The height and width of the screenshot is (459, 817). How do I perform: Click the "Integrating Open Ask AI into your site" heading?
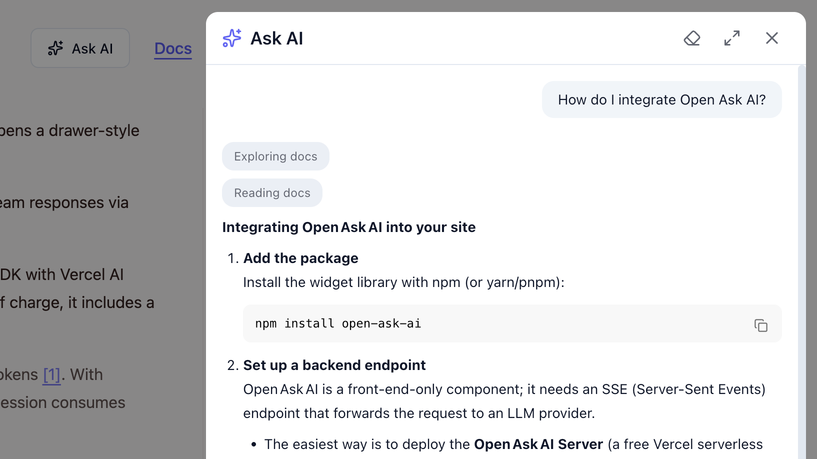click(x=349, y=227)
